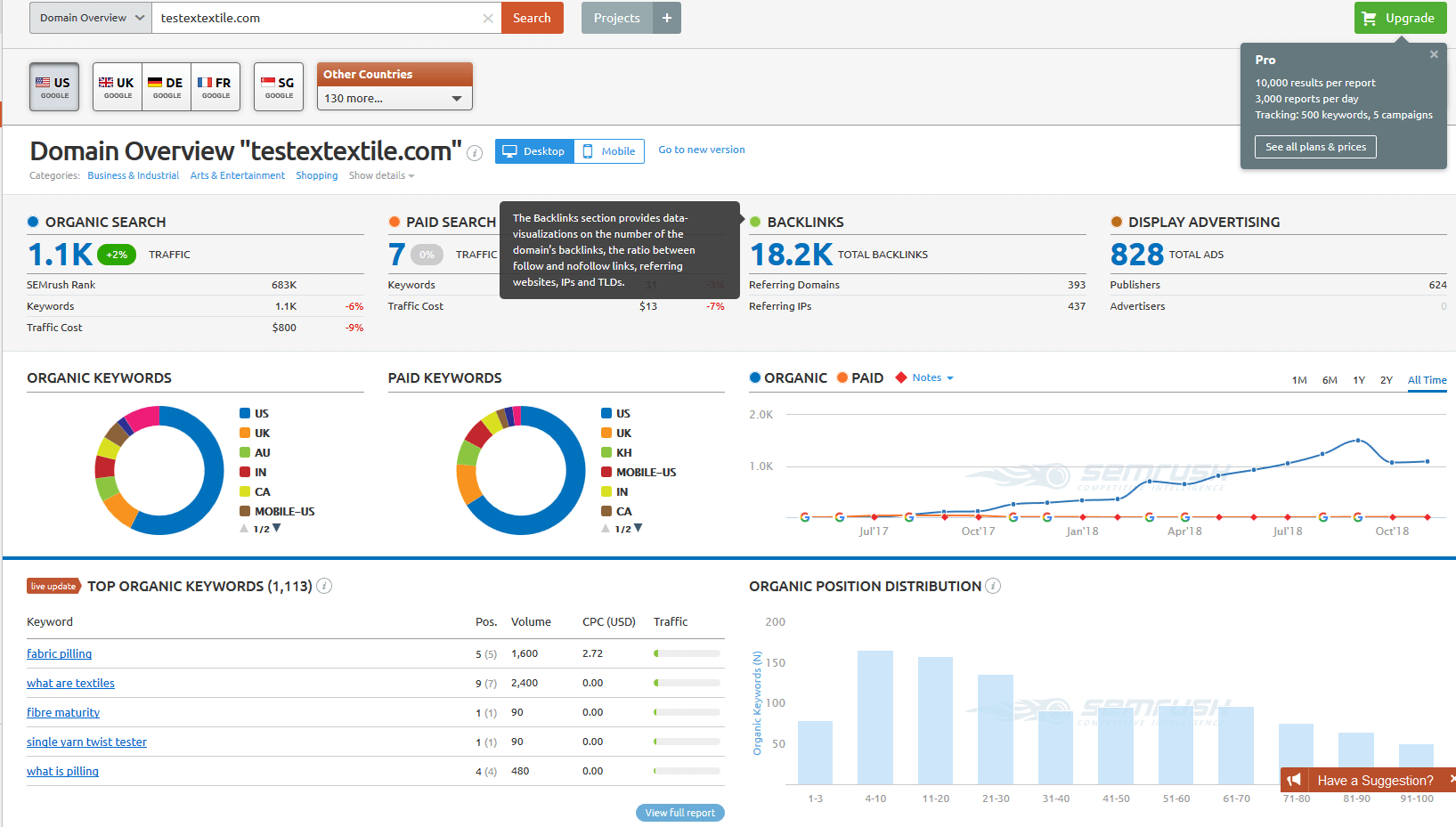The image size is (1456, 827).
Task: Expand the Other Countries 130 more dropdown
Action: (394, 98)
